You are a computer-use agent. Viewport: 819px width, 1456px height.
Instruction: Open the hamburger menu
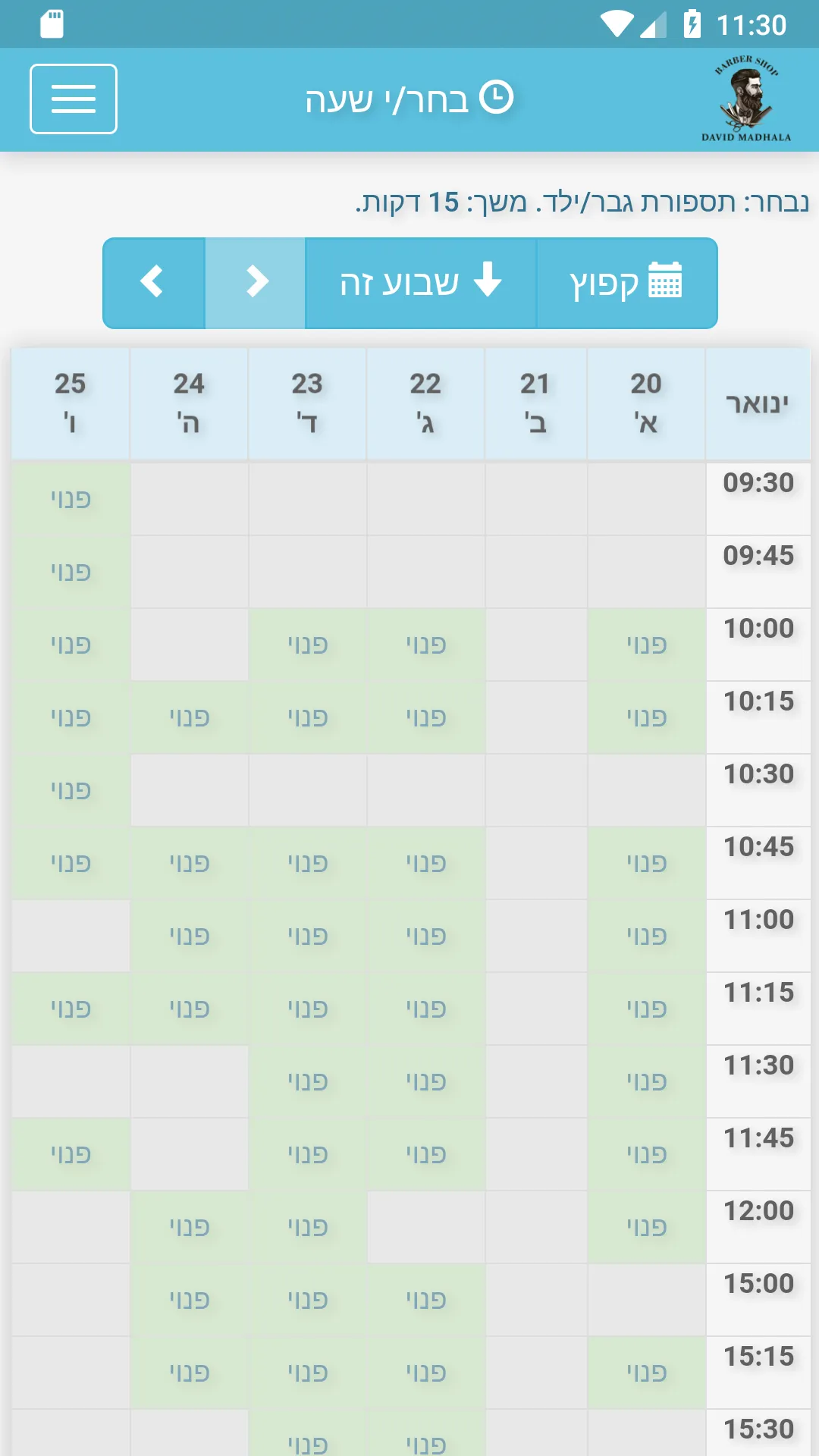74,99
